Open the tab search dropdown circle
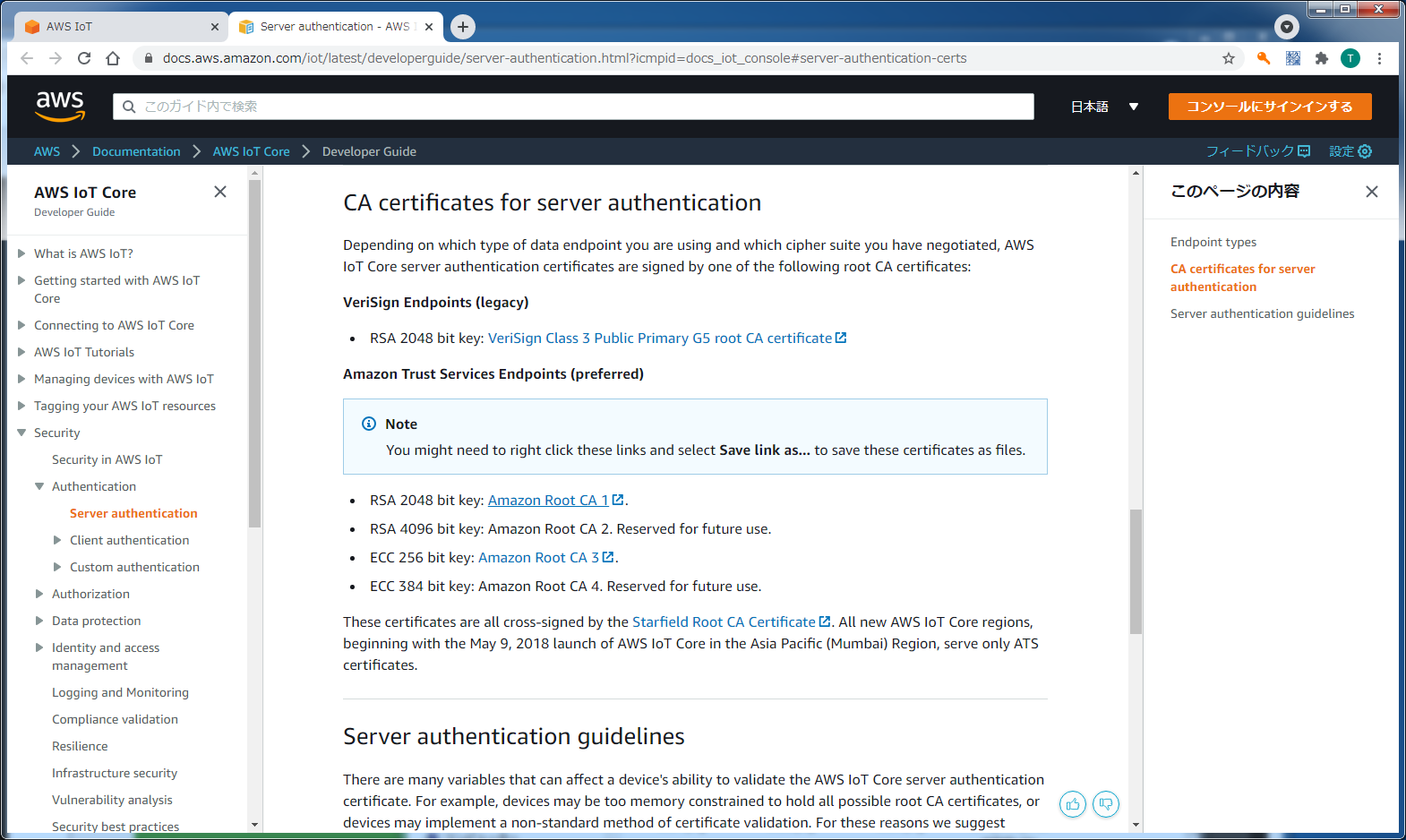 point(1287,27)
